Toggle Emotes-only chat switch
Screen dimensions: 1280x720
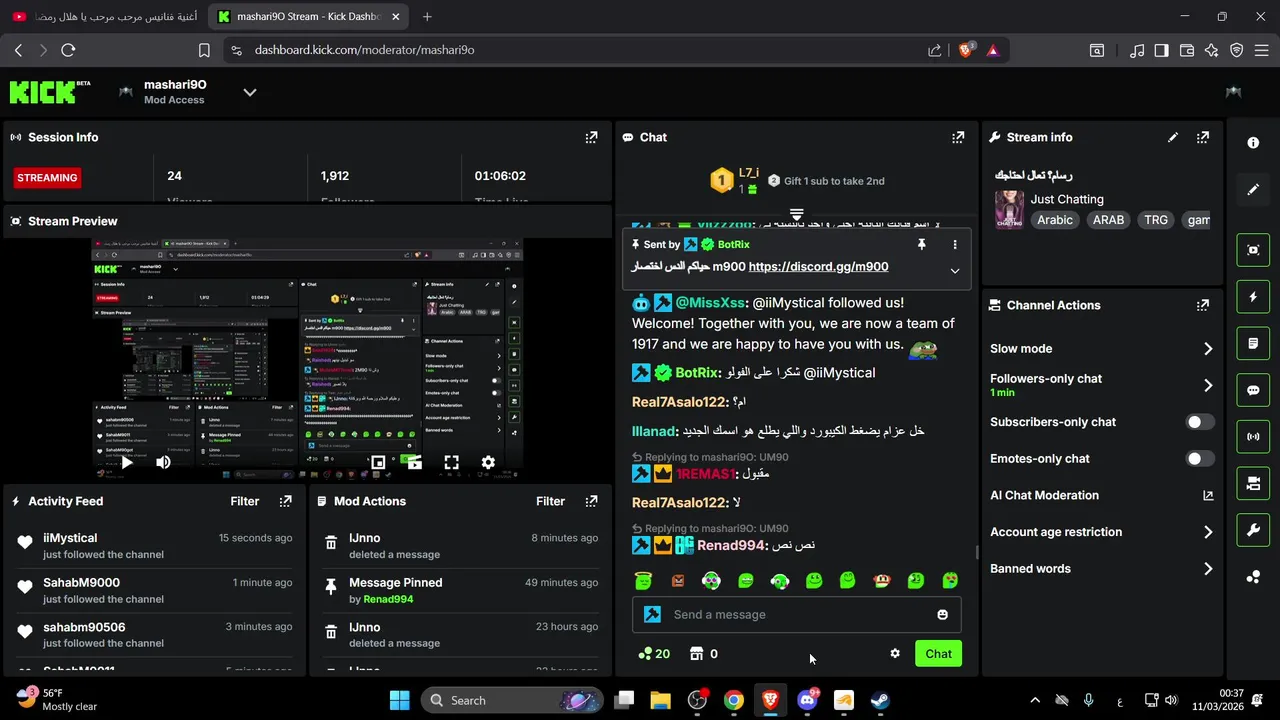[x=1200, y=458]
